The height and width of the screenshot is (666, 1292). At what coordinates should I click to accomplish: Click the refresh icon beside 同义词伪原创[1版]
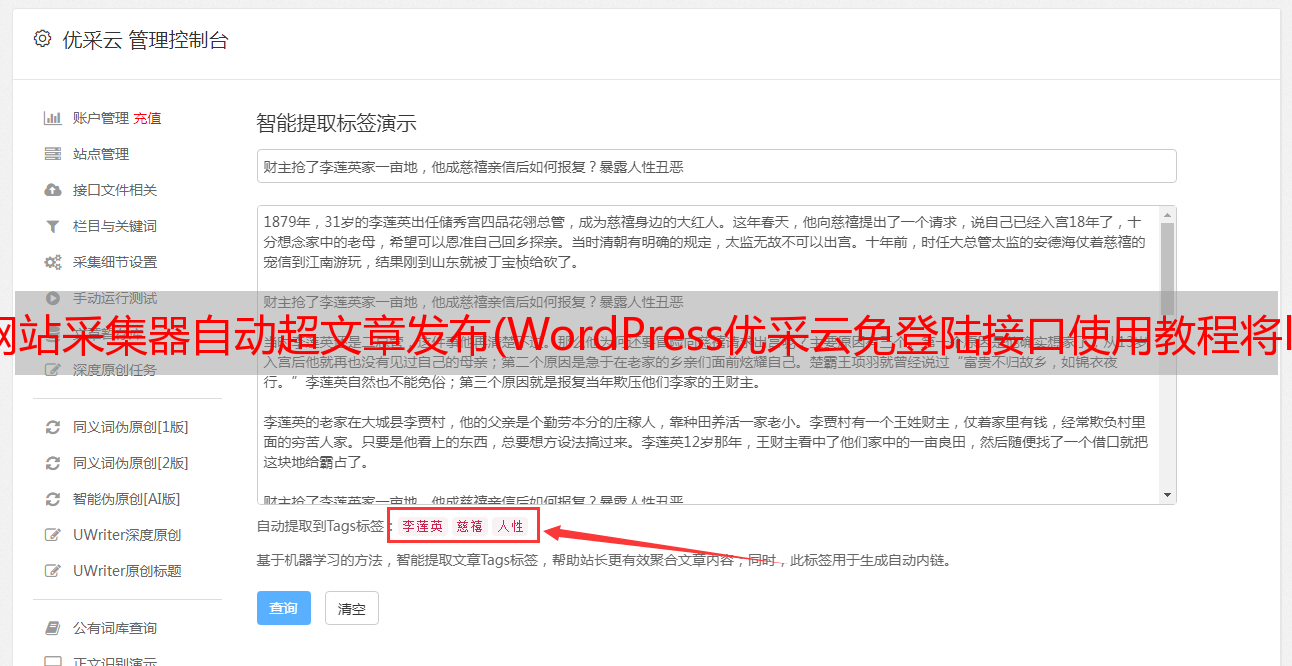pyautogui.click(x=53, y=427)
